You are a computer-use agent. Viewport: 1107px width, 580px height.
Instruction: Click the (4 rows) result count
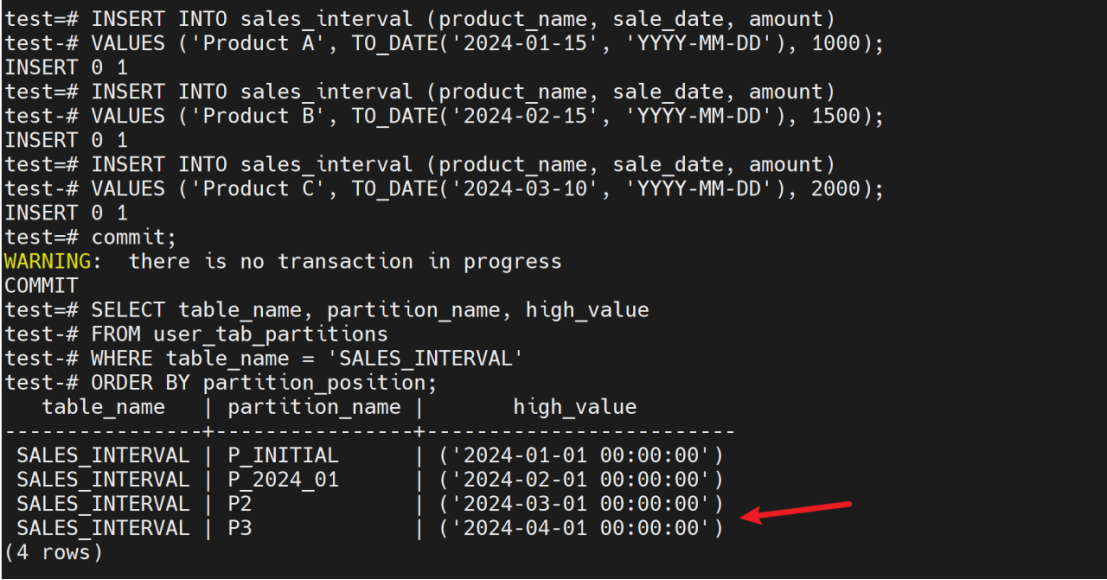[53, 552]
